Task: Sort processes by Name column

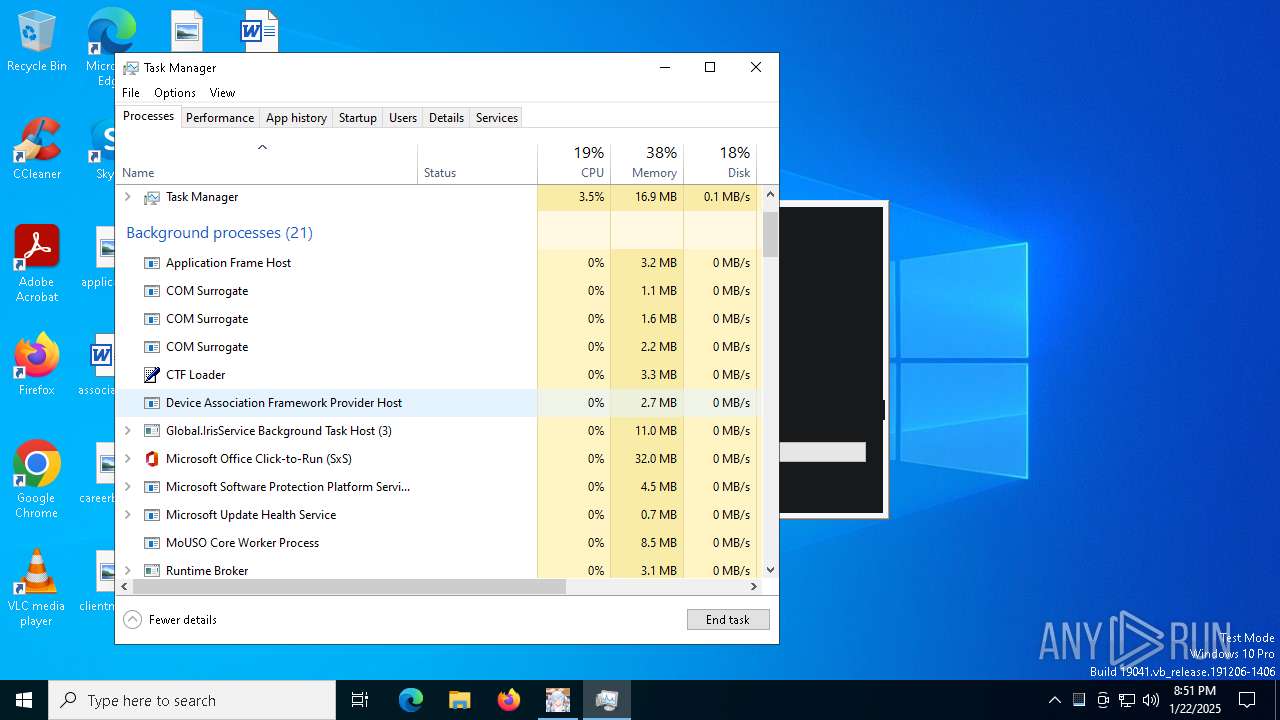Action: (266, 164)
